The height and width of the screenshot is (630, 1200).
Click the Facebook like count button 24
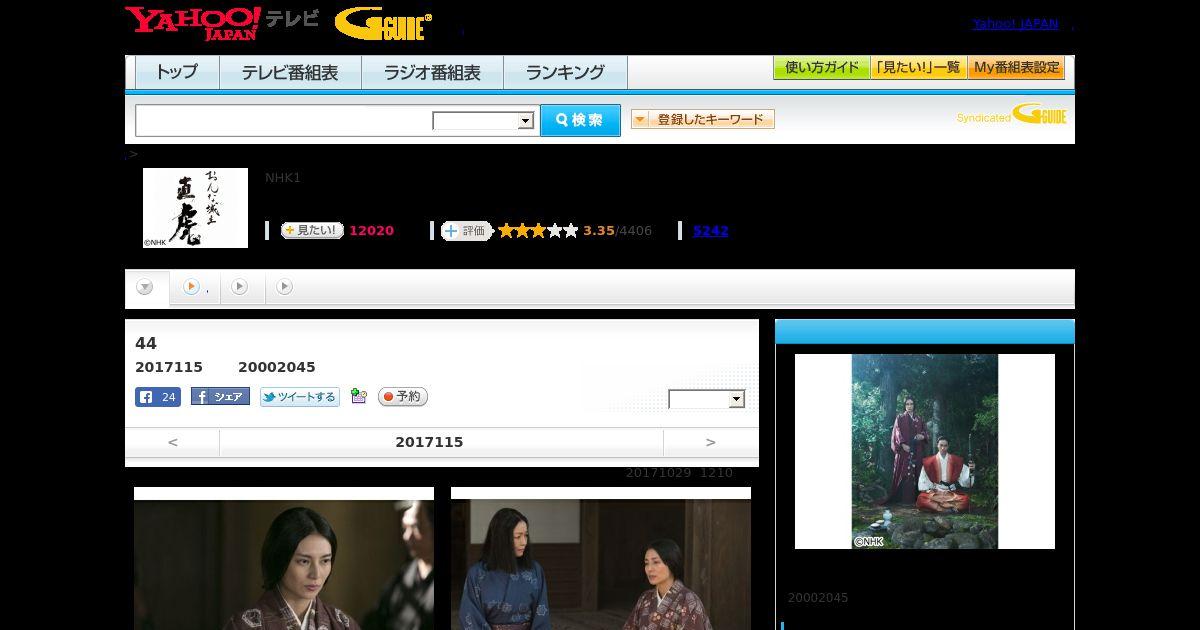pyautogui.click(x=158, y=397)
